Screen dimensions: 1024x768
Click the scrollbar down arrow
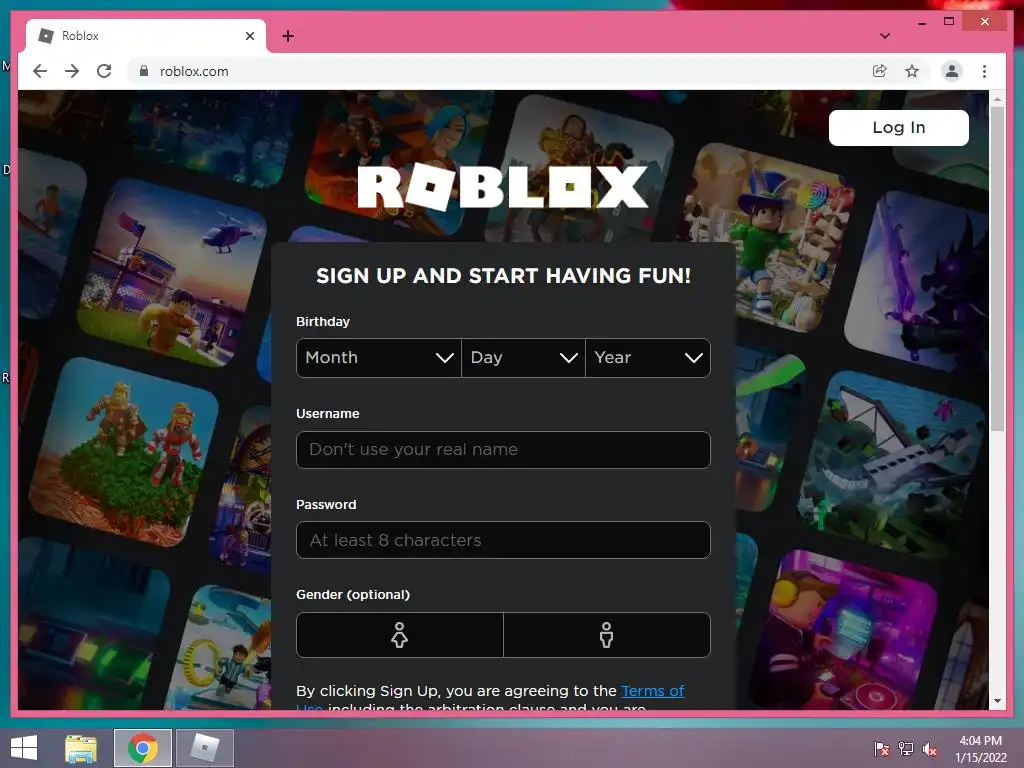997,701
